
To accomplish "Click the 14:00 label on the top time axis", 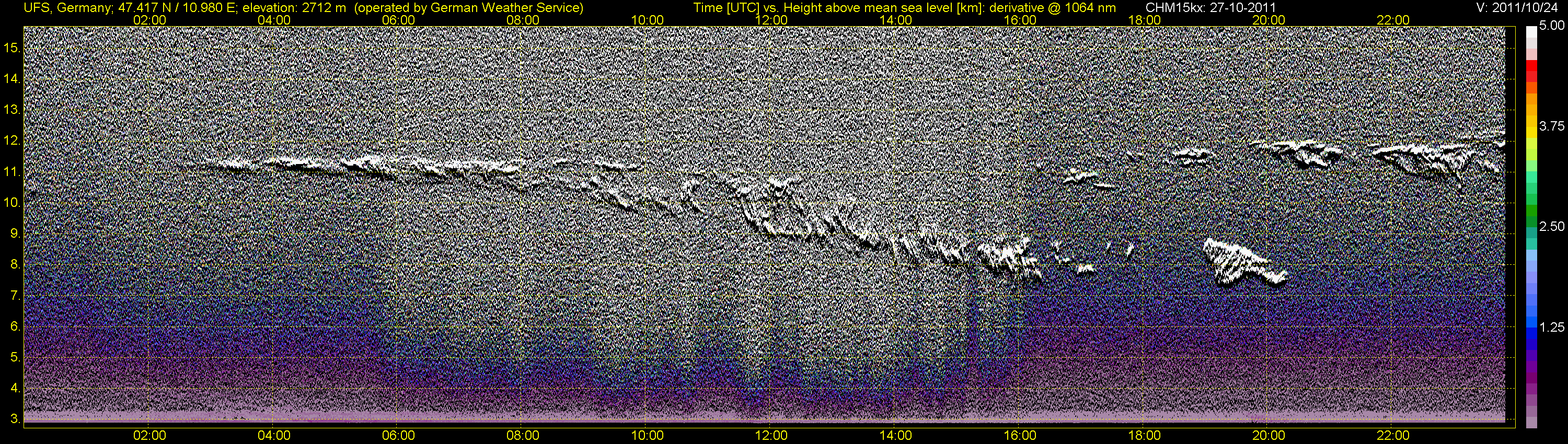I will (896, 20).
